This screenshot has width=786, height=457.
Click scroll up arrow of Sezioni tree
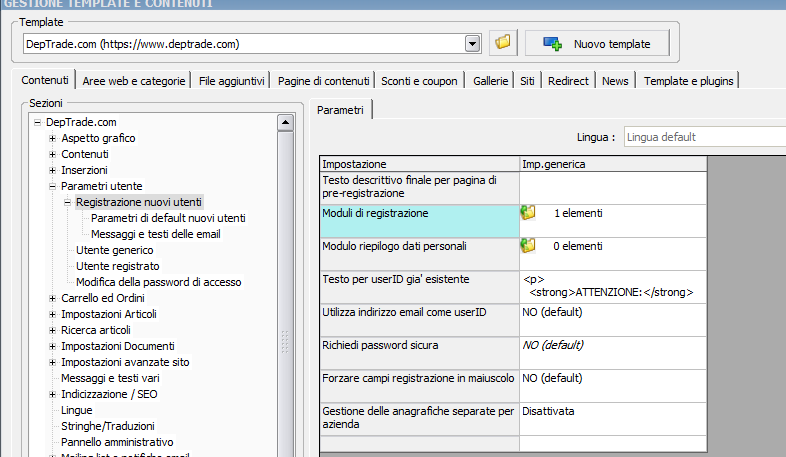click(x=285, y=122)
